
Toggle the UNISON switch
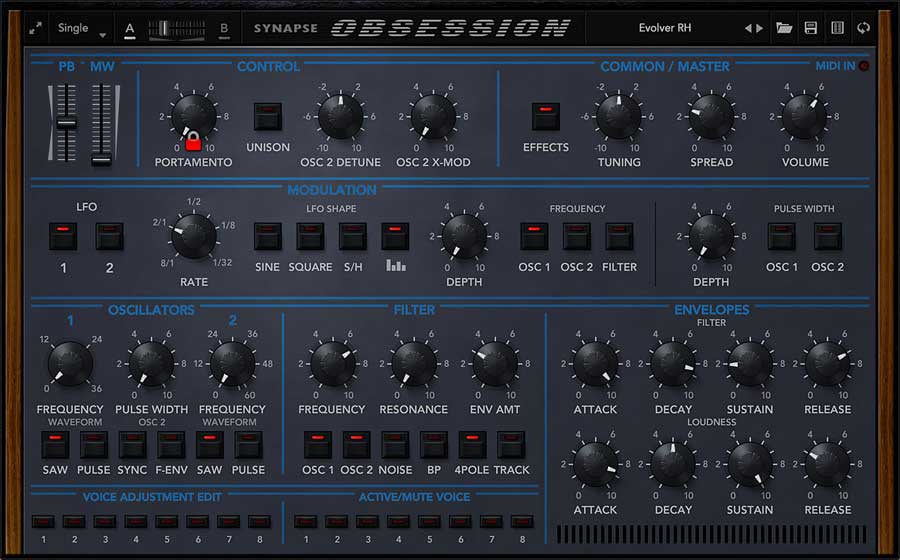[268, 116]
